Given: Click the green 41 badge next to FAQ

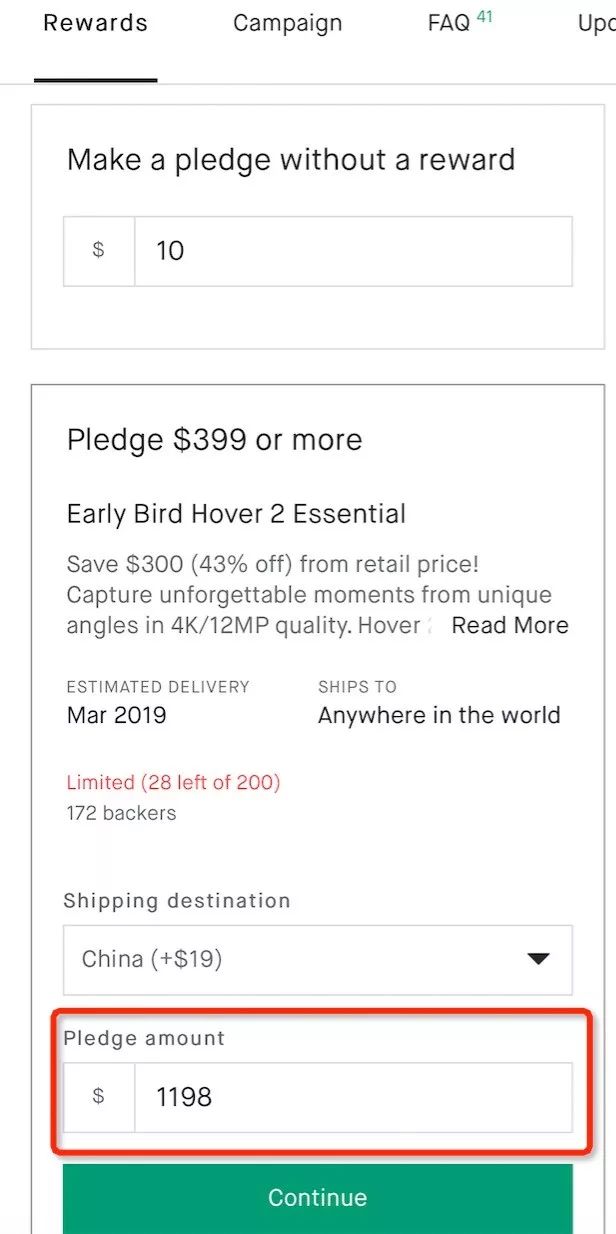Looking at the screenshot, I should click(x=485, y=16).
